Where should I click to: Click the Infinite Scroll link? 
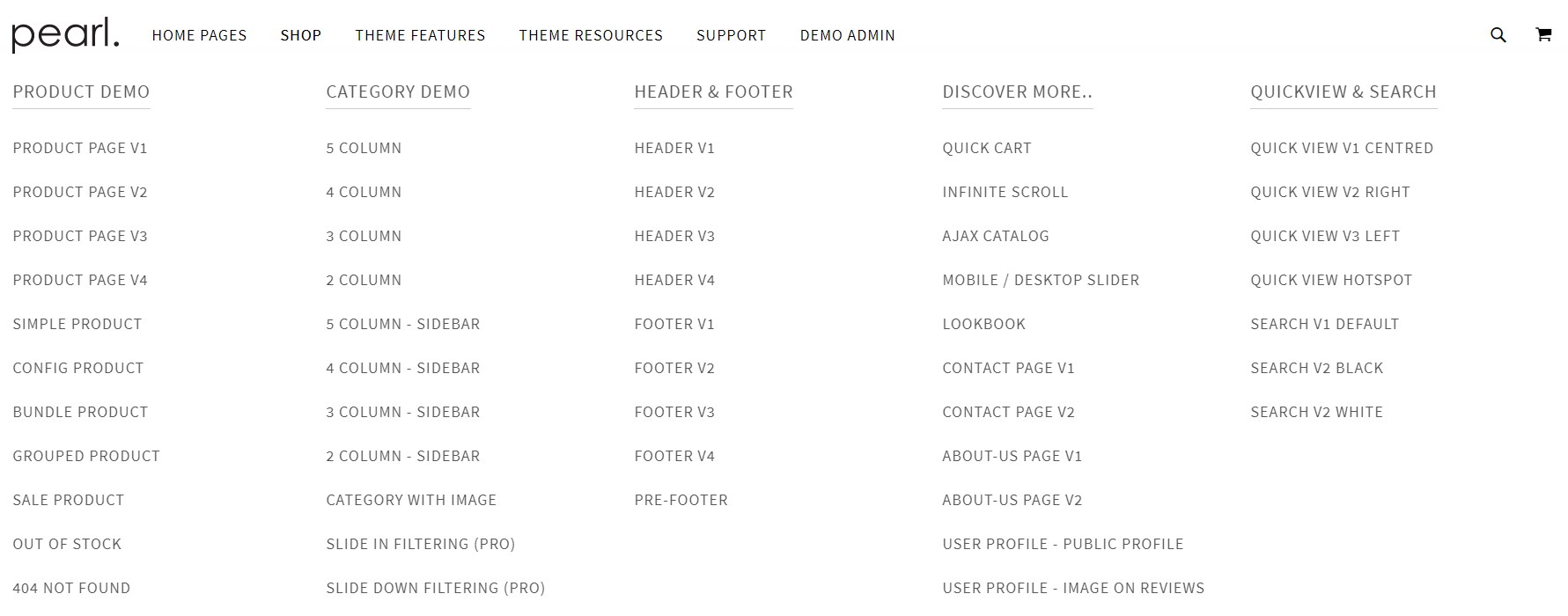click(x=1005, y=192)
